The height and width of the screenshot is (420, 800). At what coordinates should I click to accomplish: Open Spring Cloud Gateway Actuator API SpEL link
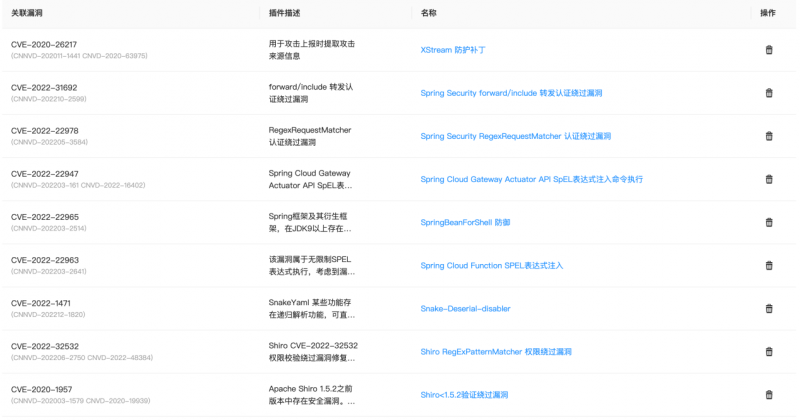532,179
